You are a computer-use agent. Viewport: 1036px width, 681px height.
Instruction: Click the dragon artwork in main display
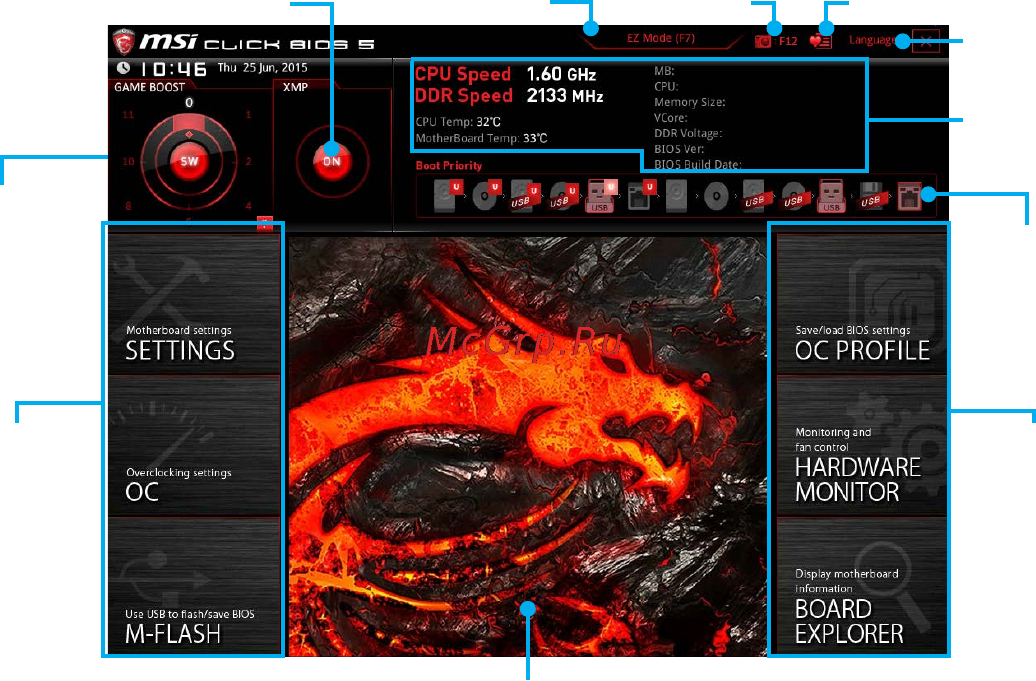(x=527, y=446)
